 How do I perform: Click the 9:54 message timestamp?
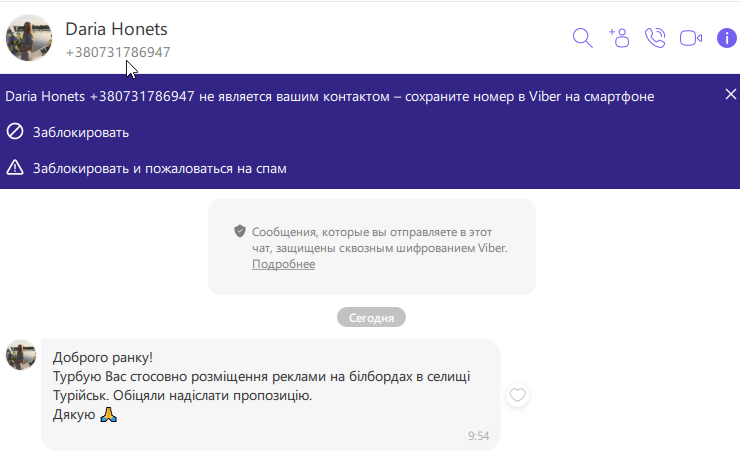coord(479,436)
